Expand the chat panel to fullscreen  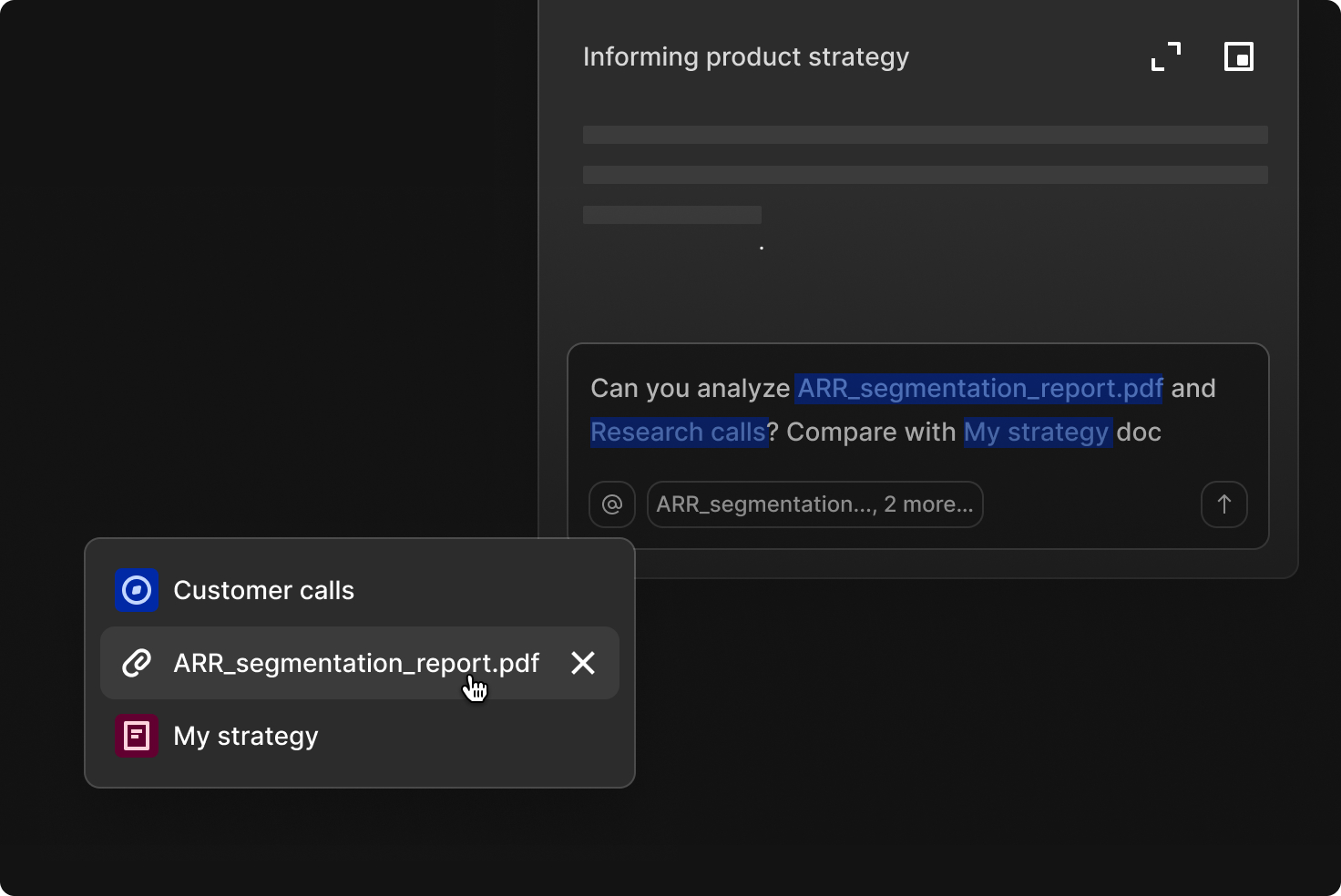coord(1165,56)
